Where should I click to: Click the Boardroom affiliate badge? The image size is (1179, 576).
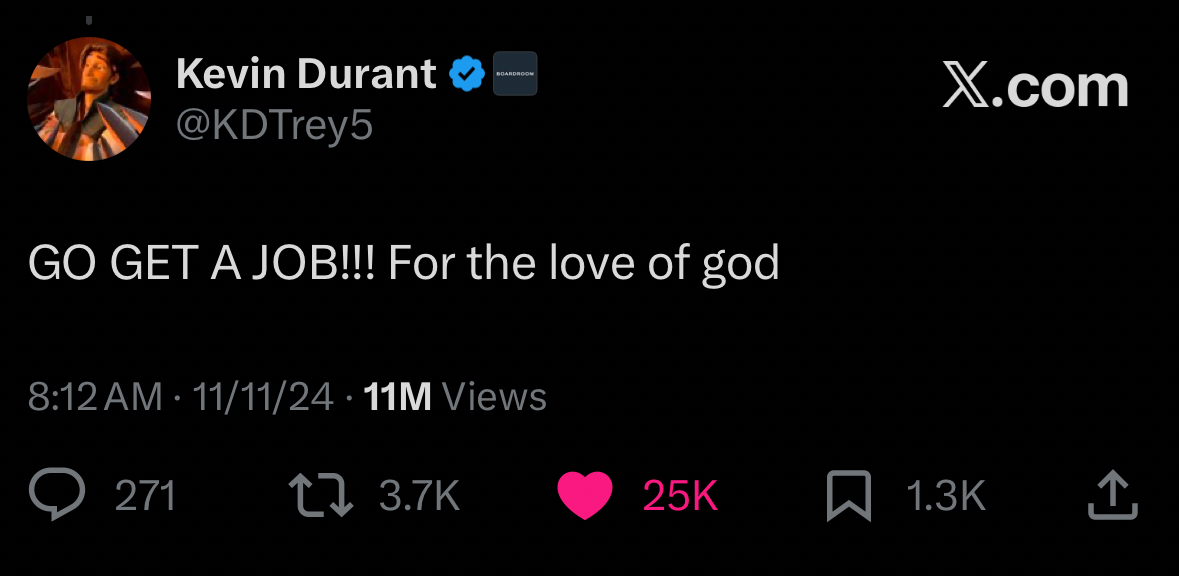click(515, 74)
